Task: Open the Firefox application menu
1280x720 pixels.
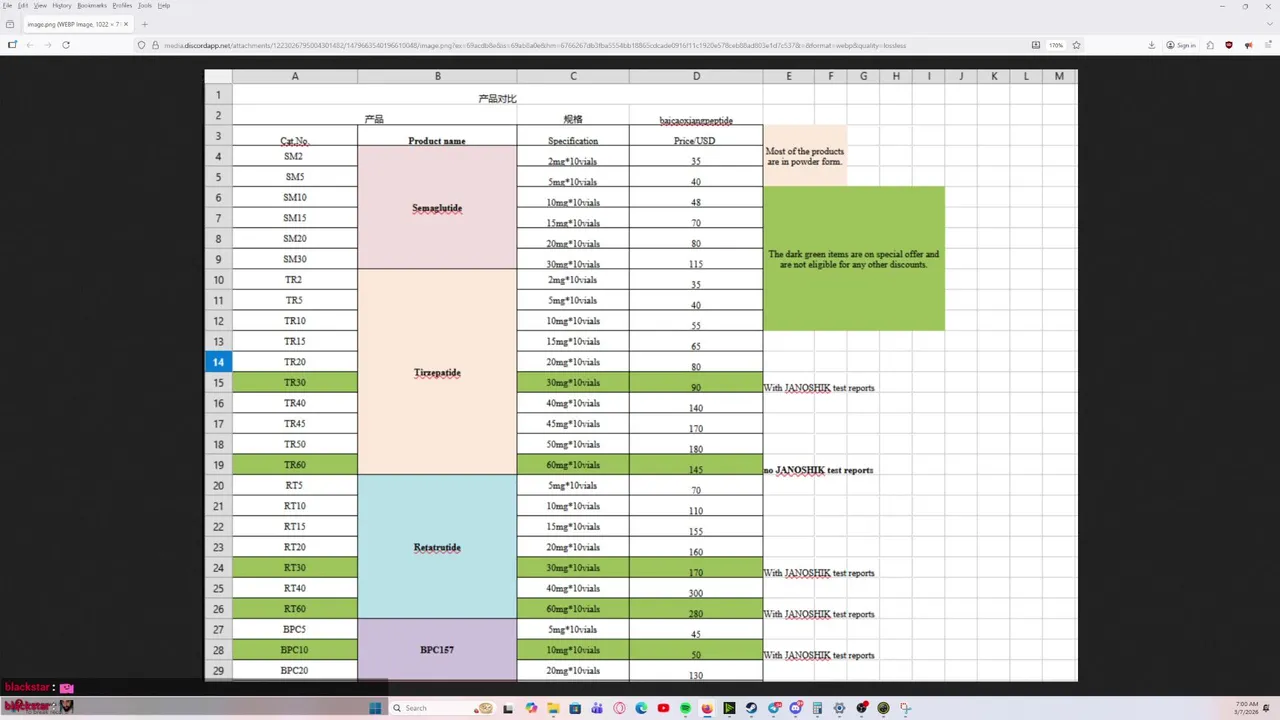Action: pyautogui.click(x=1268, y=45)
